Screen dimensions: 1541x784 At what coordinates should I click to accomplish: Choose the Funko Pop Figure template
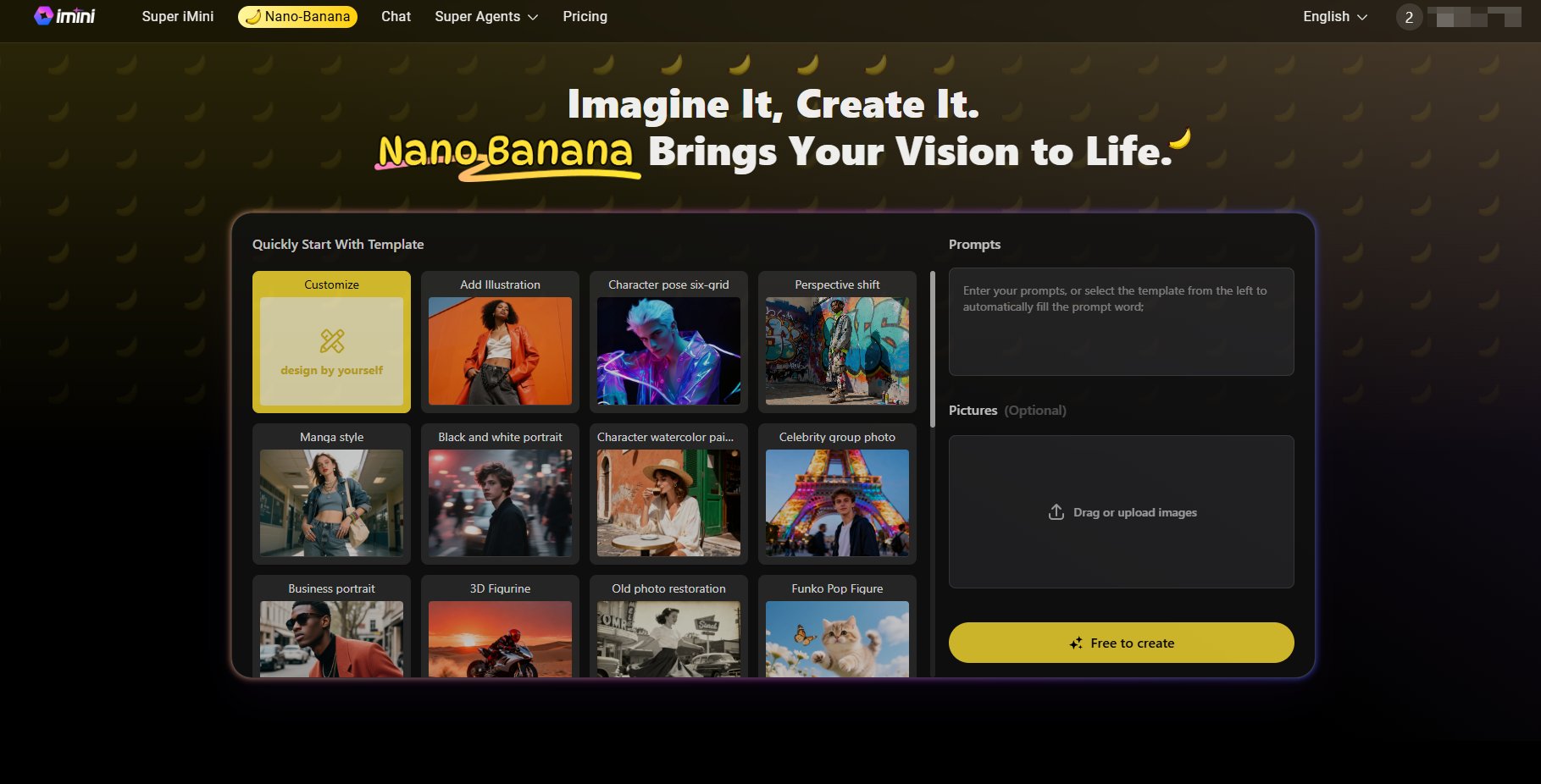(x=837, y=626)
